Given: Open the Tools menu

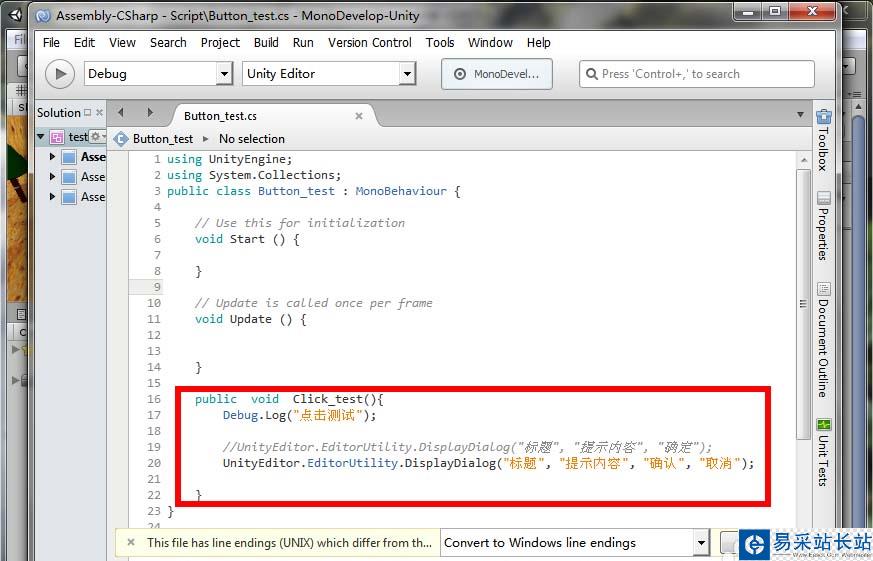Looking at the screenshot, I should point(440,42).
